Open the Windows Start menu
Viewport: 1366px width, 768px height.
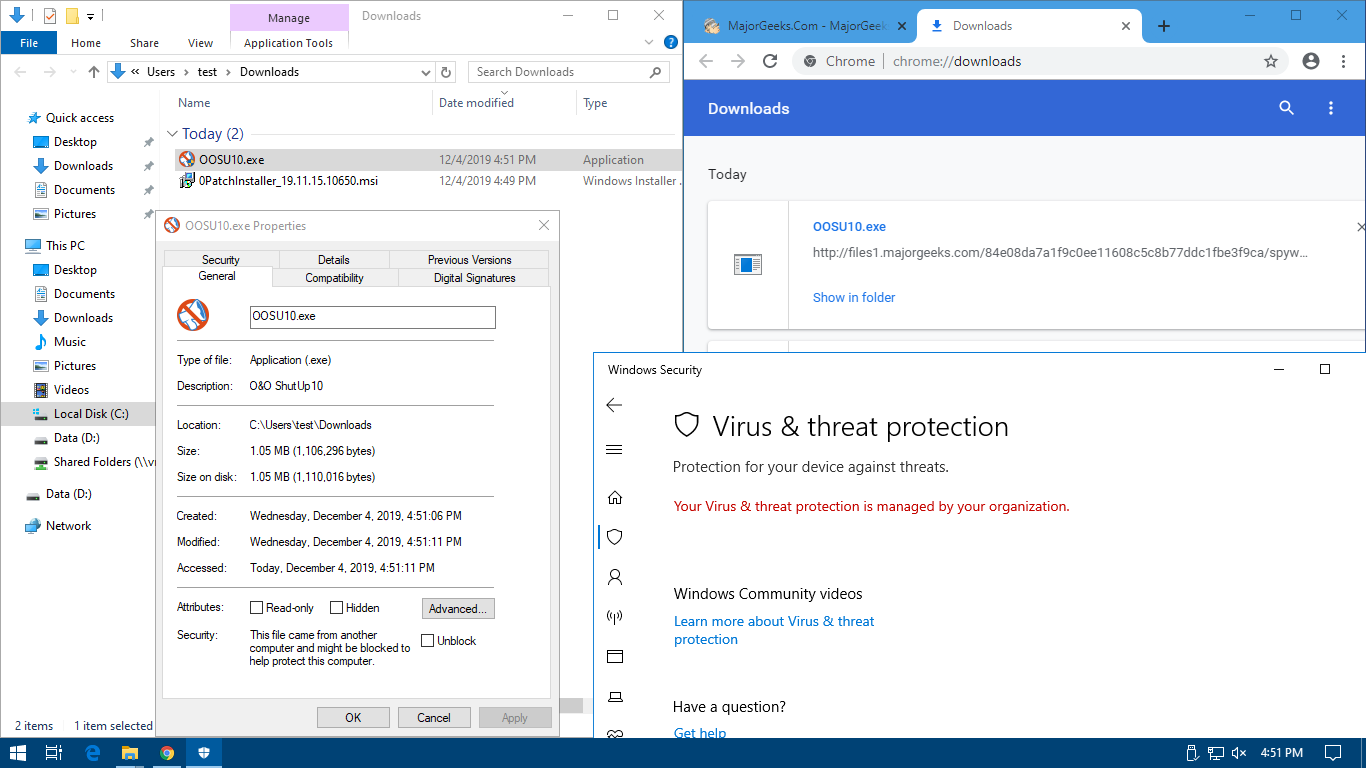tap(18, 753)
